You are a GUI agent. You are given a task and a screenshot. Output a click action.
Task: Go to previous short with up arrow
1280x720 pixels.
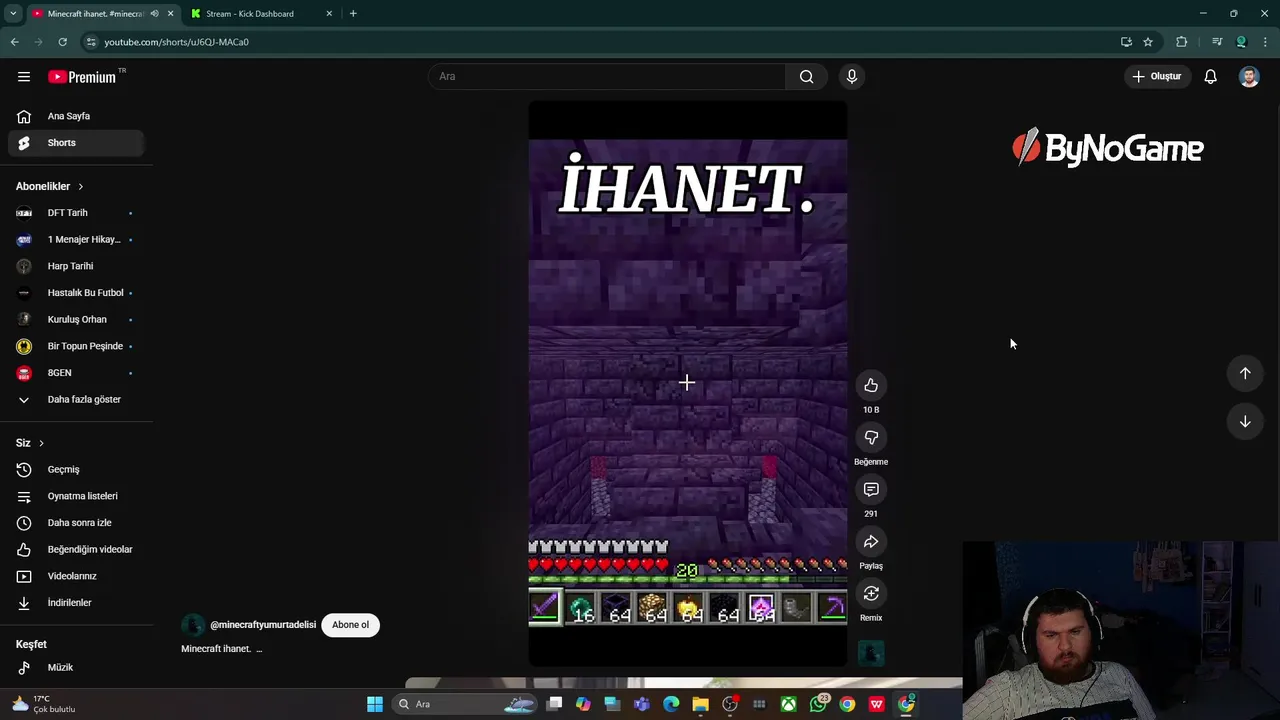(1245, 373)
